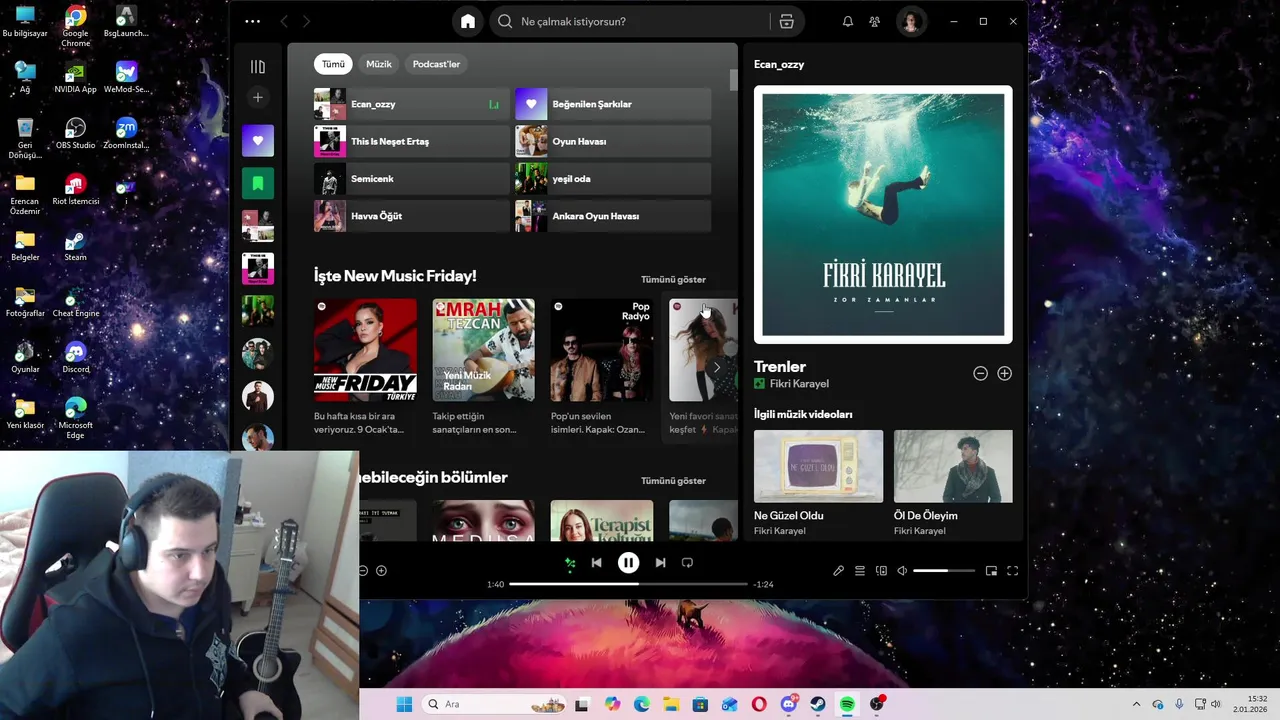The height and width of the screenshot is (720, 1280).
Task: Open Windows Start button
Action: (404, 704)
